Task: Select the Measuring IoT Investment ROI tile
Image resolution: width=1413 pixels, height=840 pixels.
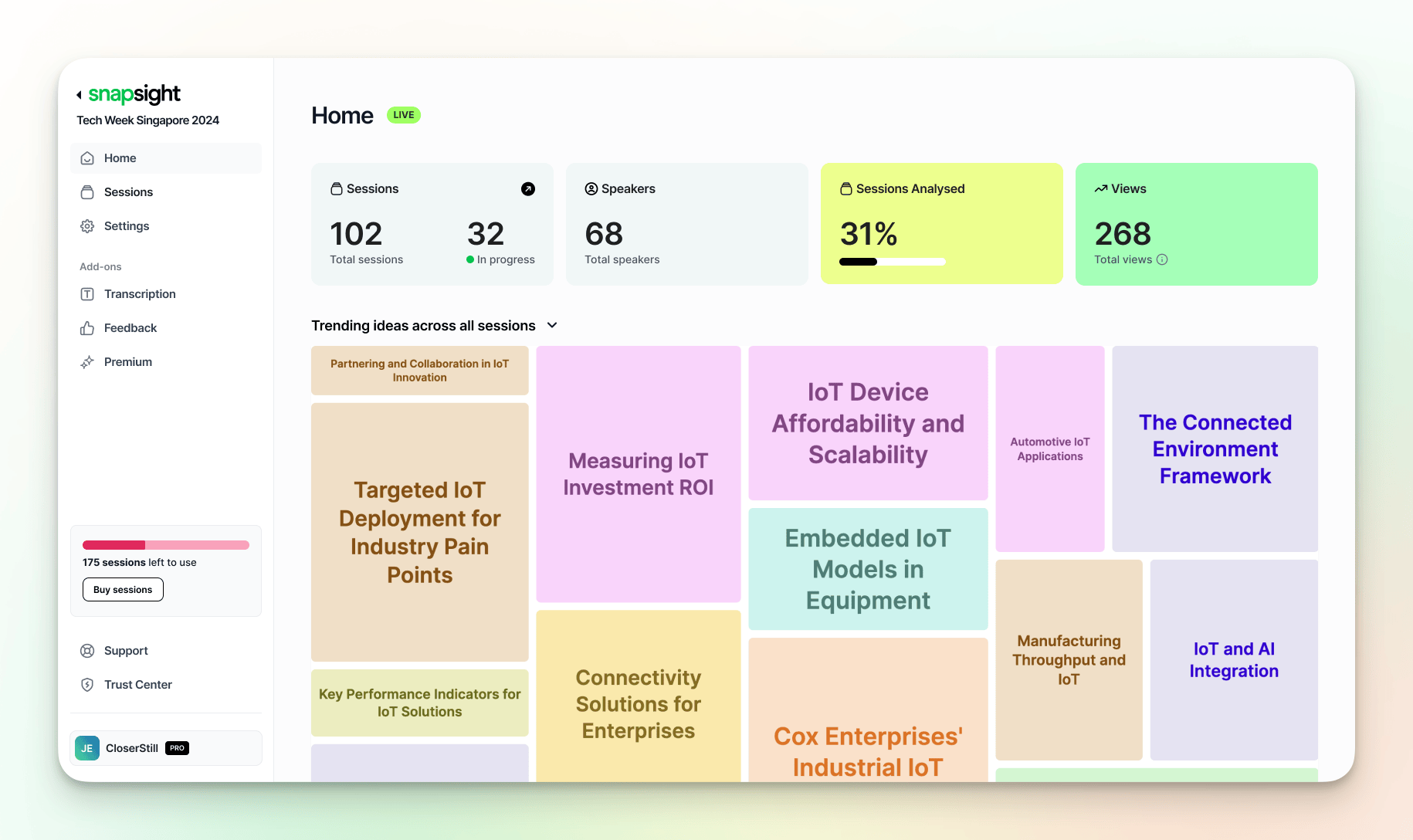Action: click(x=638, y=474)
